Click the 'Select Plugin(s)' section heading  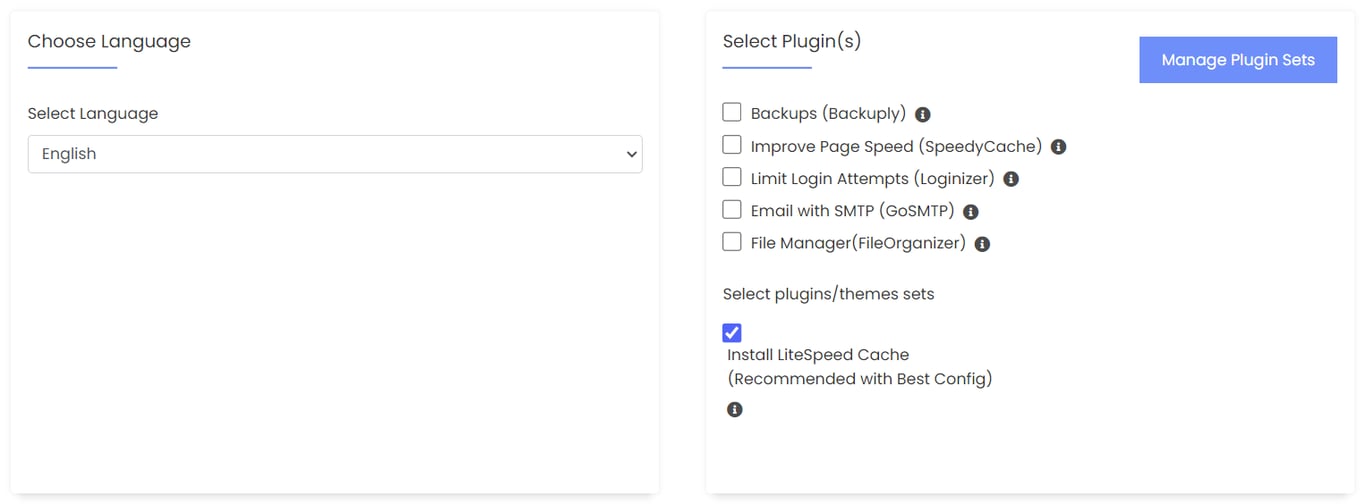(792, 41)
